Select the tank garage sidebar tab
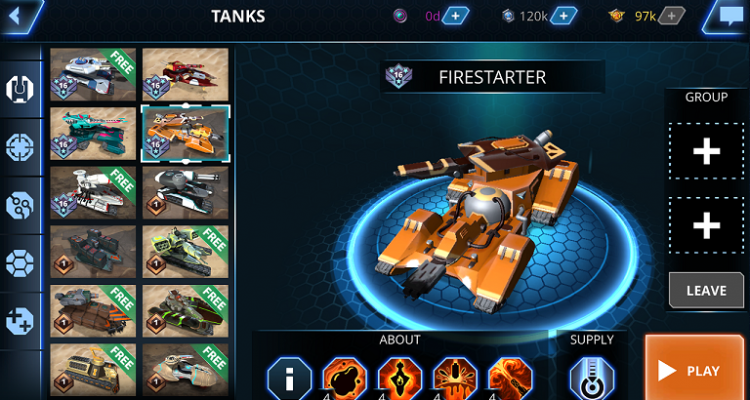This screenshot has height=400, width=750. [20, 89]
